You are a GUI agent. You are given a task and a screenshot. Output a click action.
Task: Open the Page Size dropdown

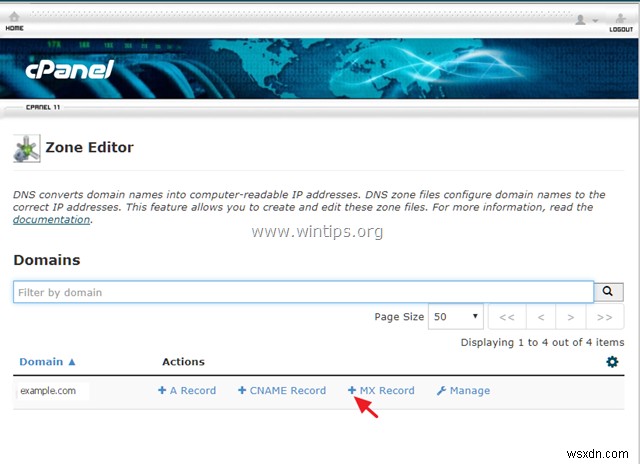(x=455, y=317)
